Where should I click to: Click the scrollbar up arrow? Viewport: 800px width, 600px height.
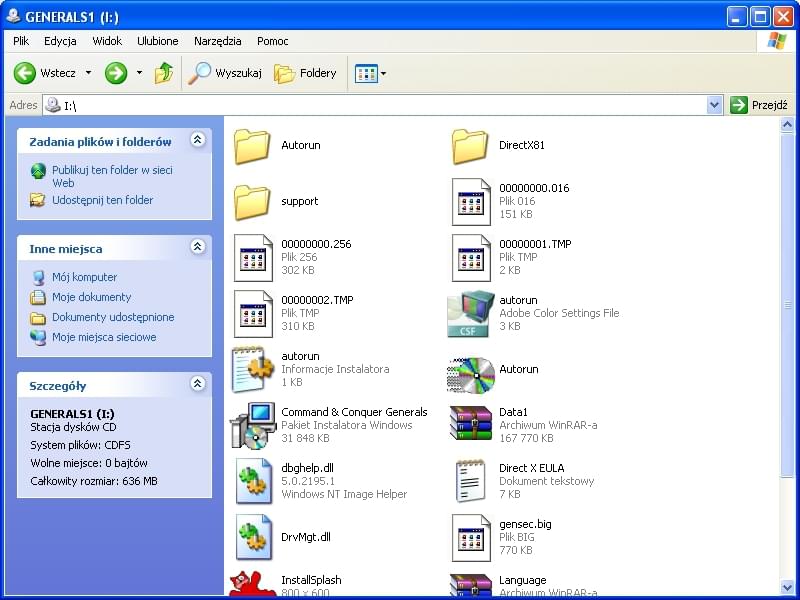coord(787,124)
